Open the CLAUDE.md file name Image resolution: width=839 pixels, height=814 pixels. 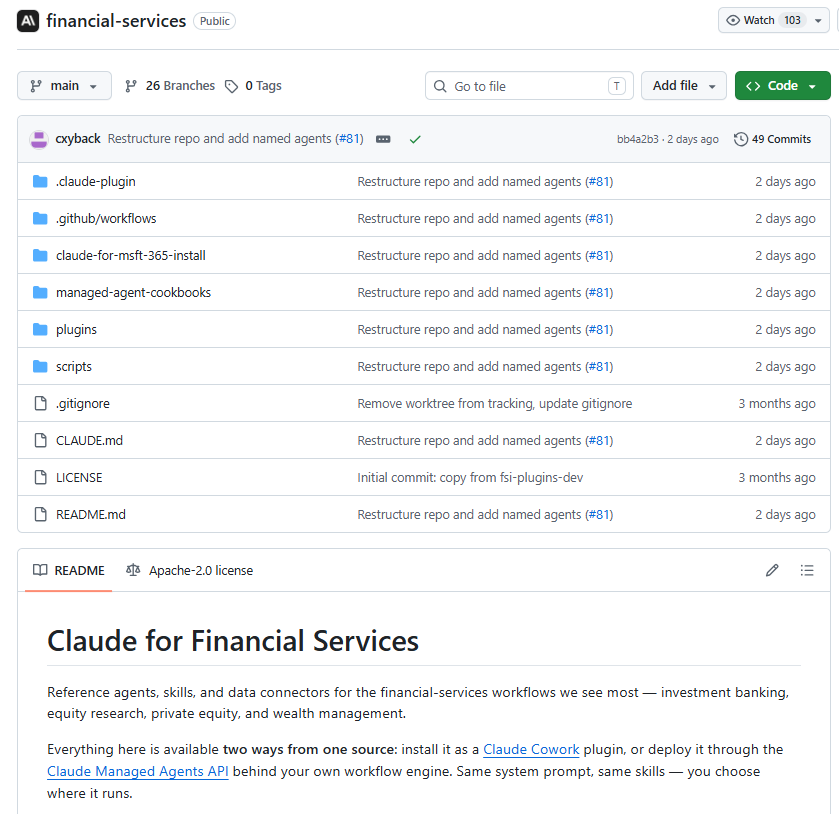point(89,440)
